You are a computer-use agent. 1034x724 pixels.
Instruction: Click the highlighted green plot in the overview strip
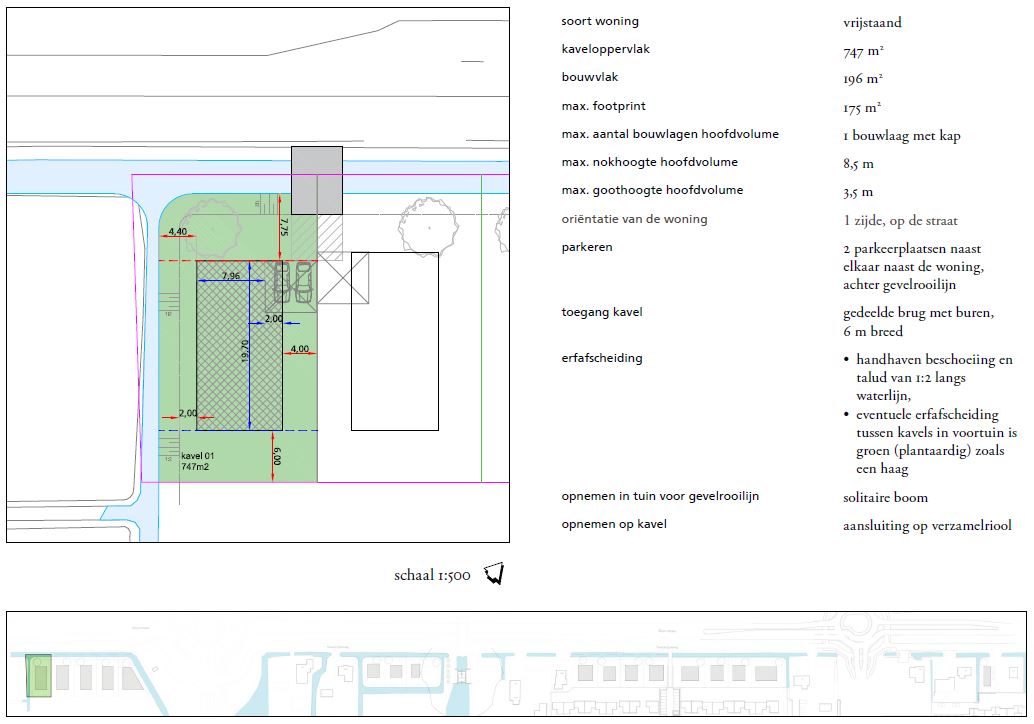(x=38, y=676)
